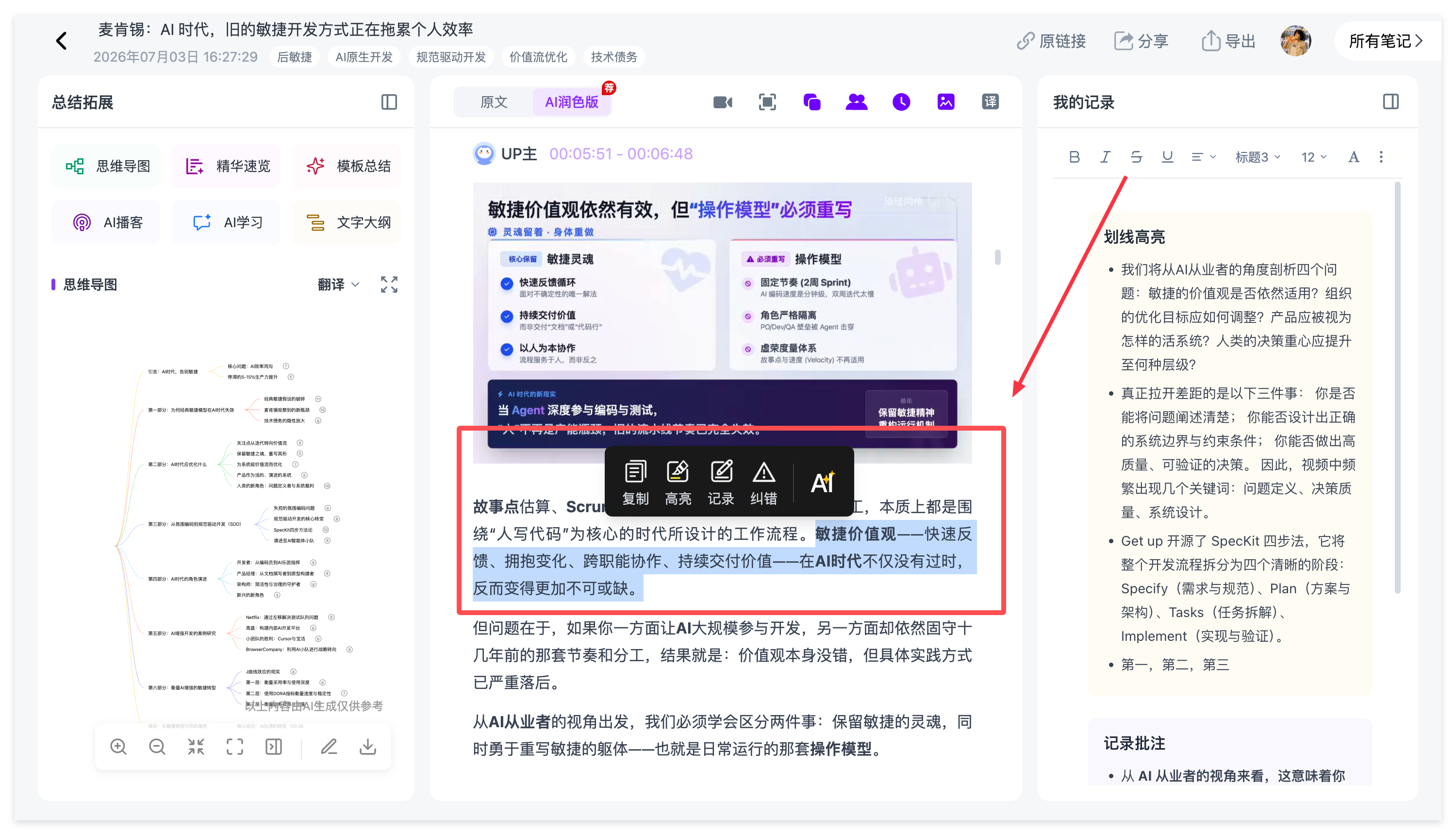Toggle italic formatting in notes
The image size is (1456, 835).
click(1105, 157)
